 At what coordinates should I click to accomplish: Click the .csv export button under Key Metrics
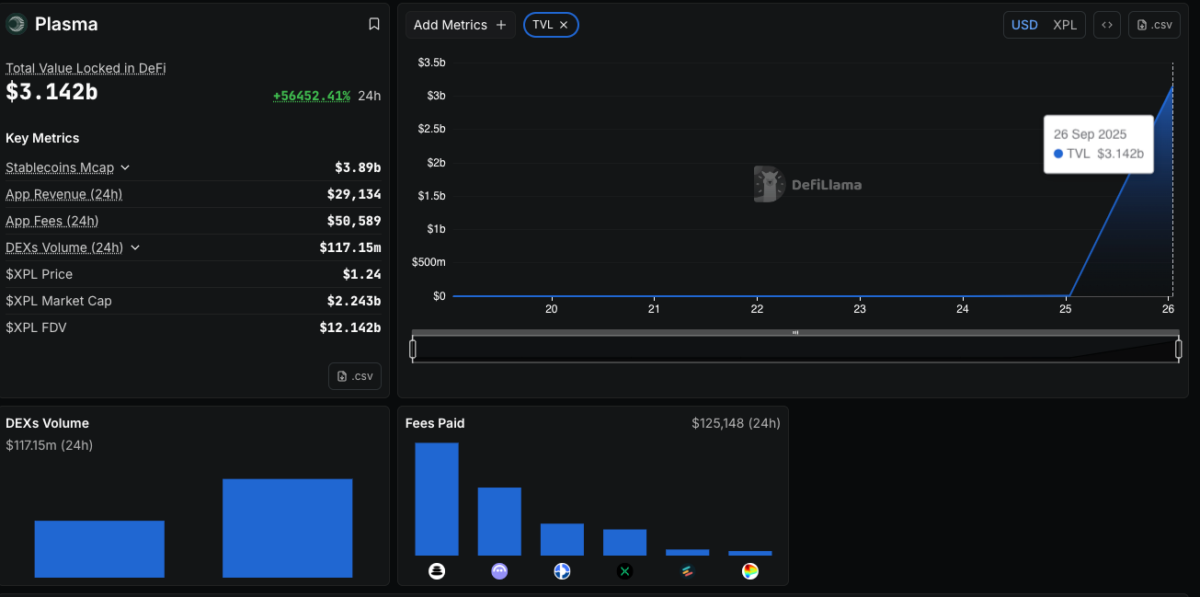(x=355, y=376)
